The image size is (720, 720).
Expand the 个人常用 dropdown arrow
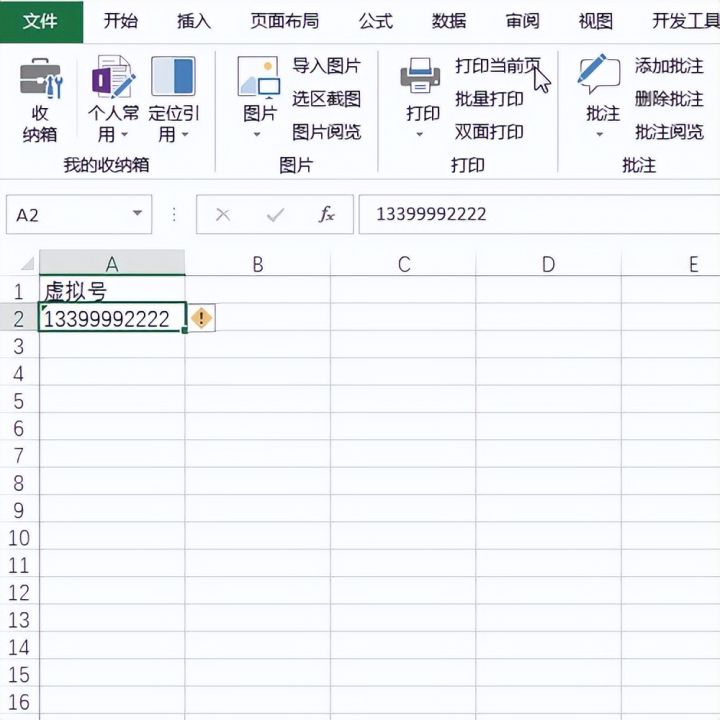point(124,135)
